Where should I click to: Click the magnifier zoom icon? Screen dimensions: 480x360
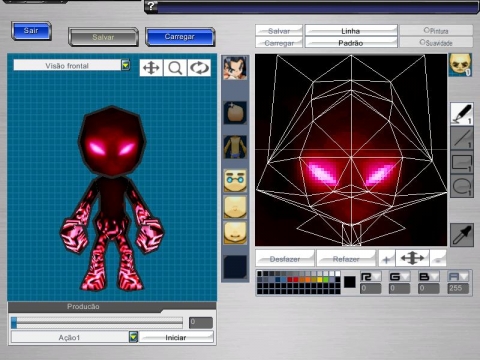coord(175,68)
